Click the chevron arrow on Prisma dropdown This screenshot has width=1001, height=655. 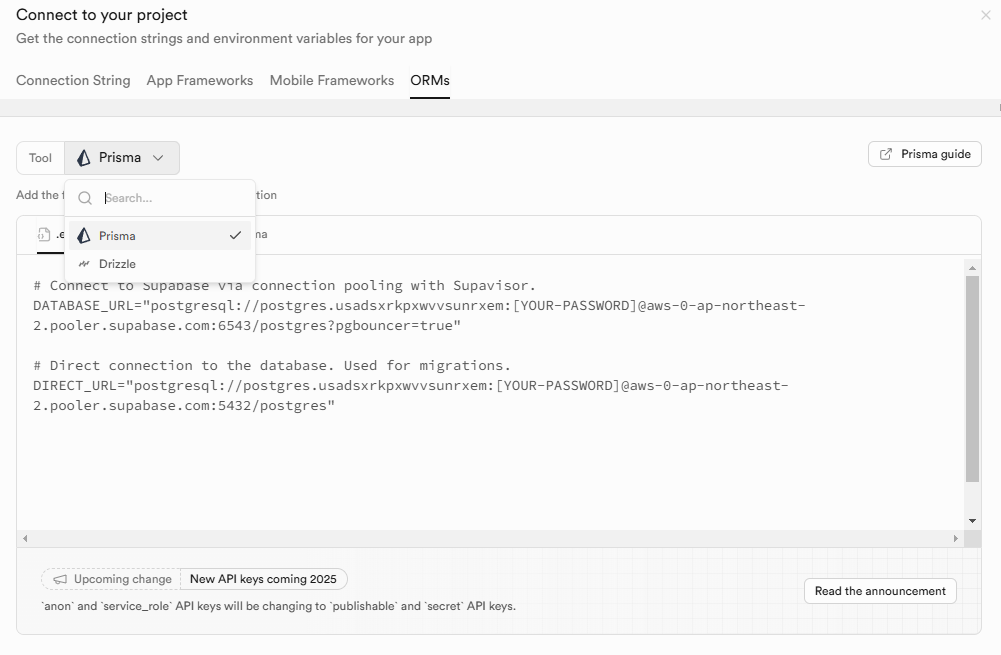[158, 158]
